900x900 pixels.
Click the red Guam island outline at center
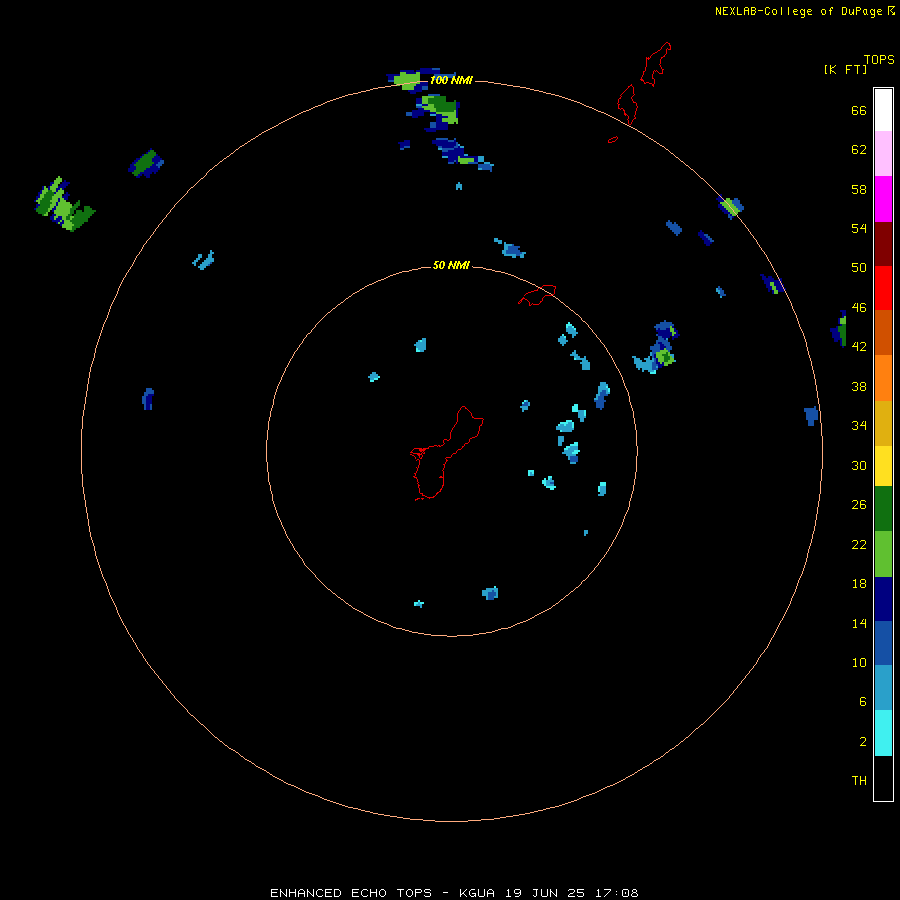[x=447, y=453]
